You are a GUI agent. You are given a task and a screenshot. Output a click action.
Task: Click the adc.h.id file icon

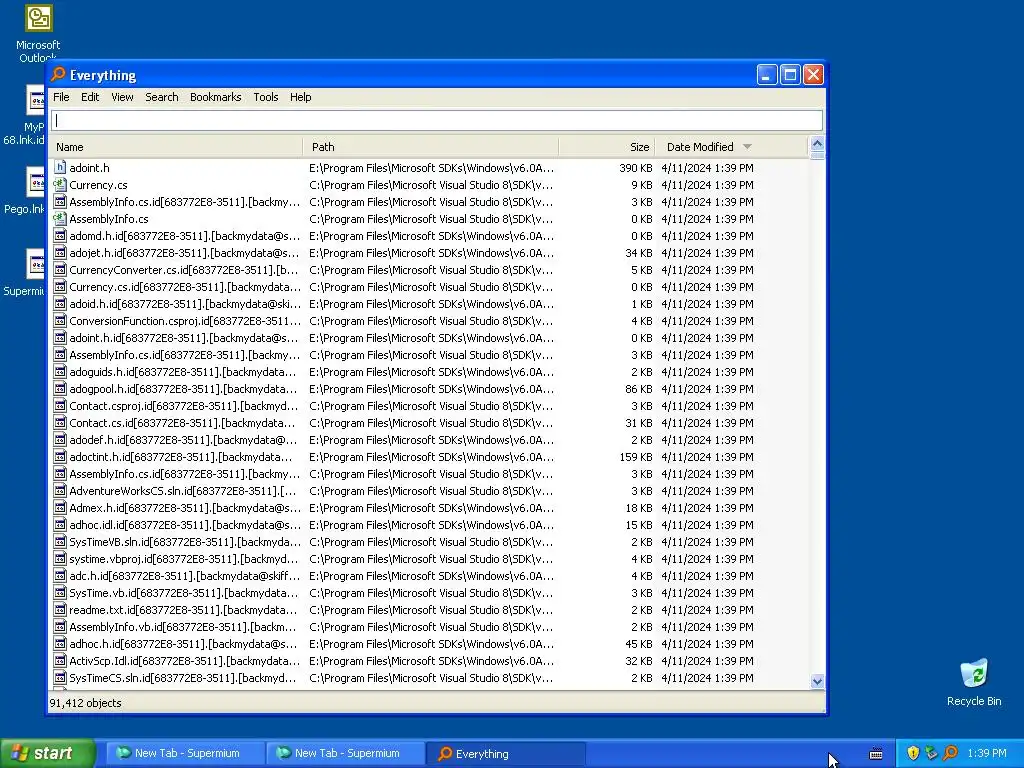(60, 575)
